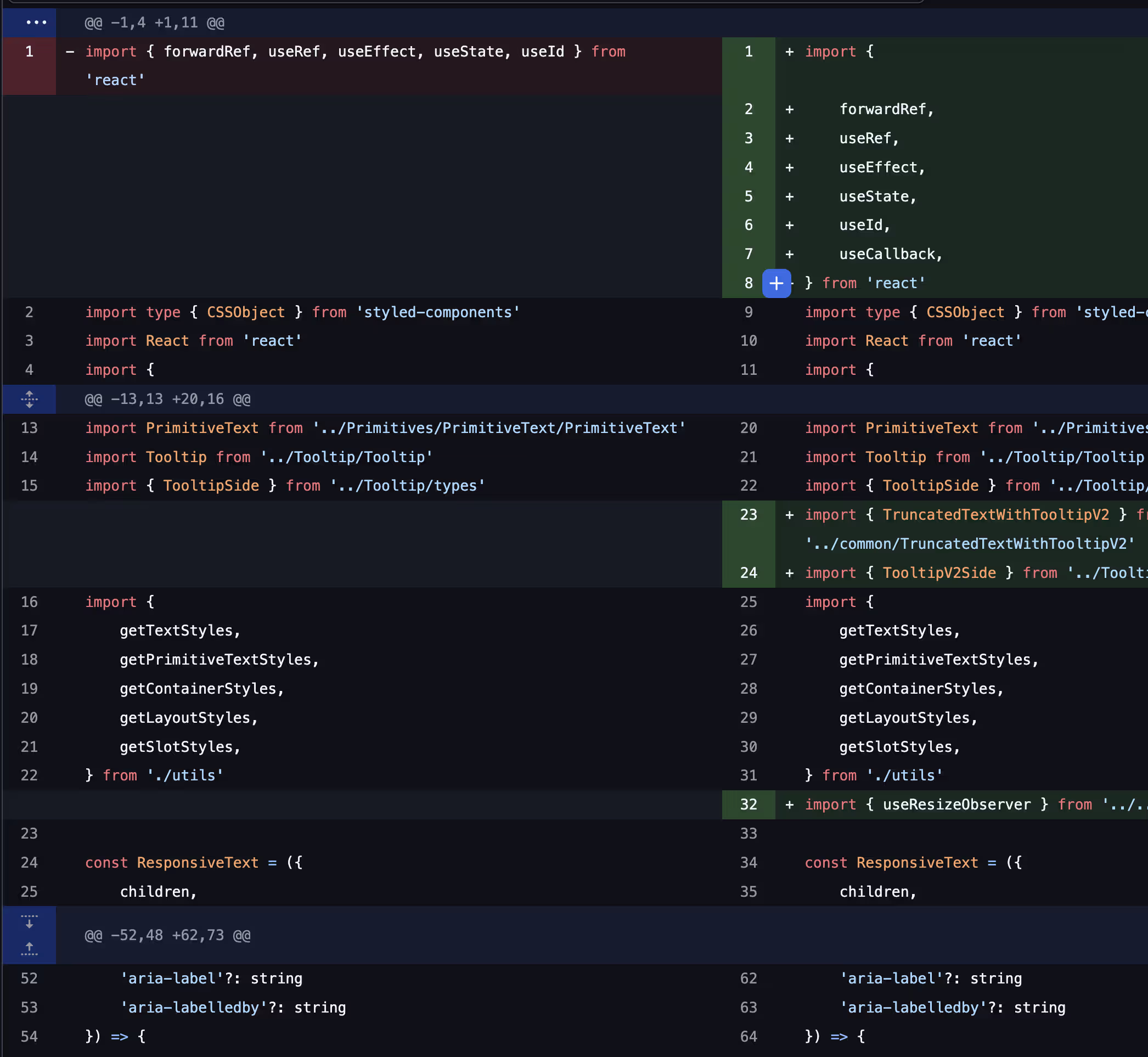Click forwardRef on added line 2

pyautogui.click(x=882, y=109)
